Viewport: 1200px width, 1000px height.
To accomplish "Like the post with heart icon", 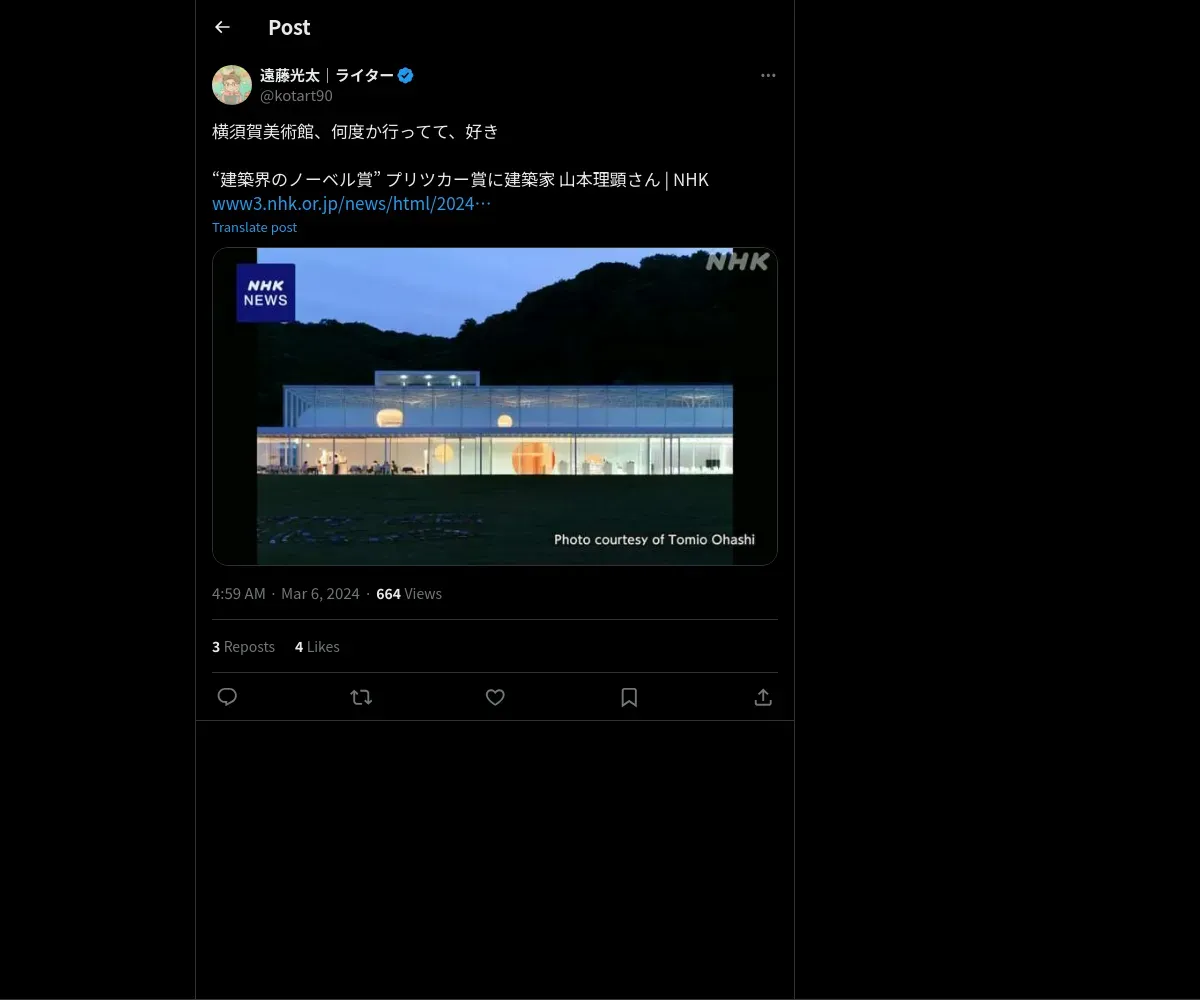I will pyautogui.click(x=495, y=697).
